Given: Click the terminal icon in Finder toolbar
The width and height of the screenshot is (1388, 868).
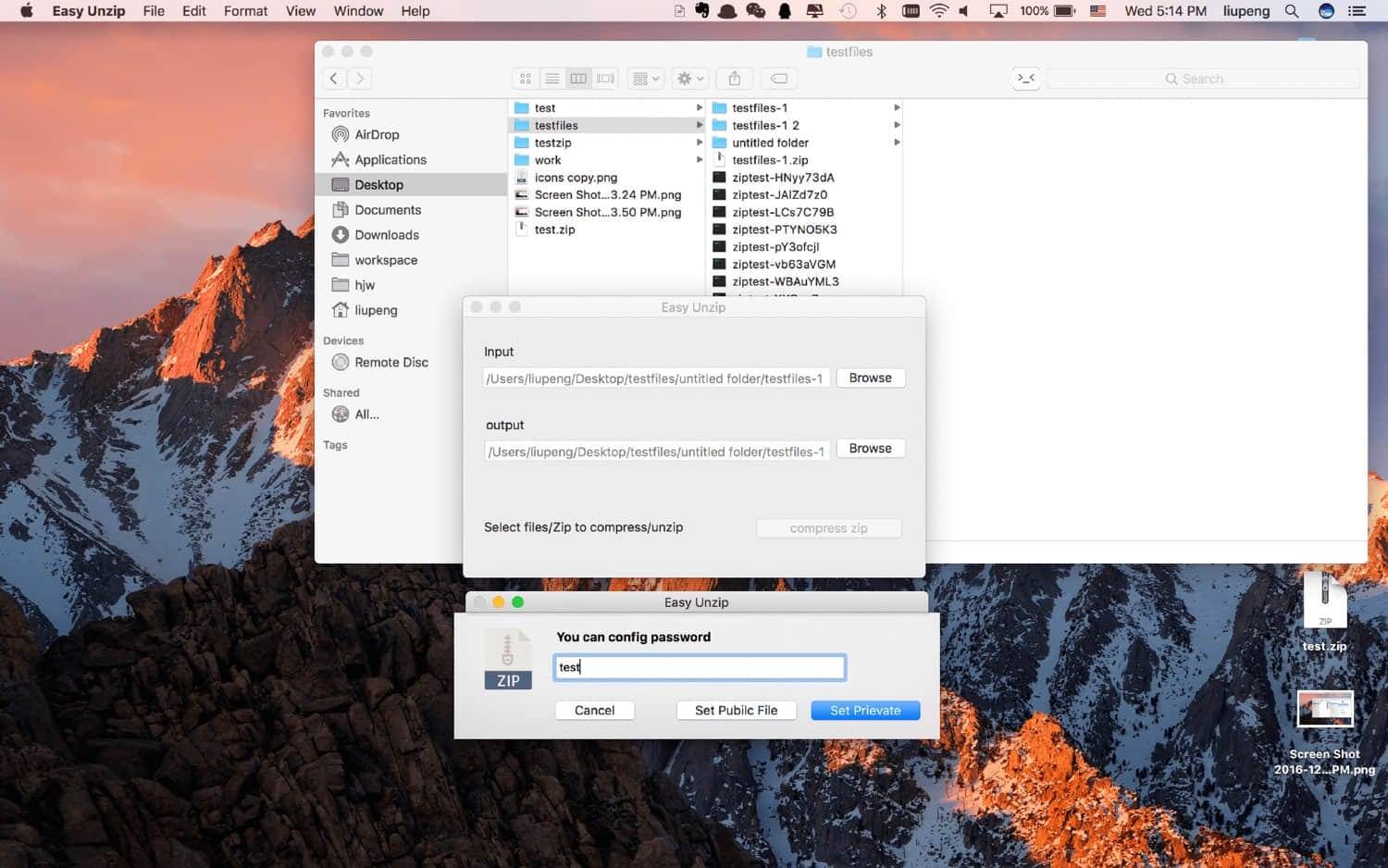Looking at the screenshot, I should pos(1026,79).
